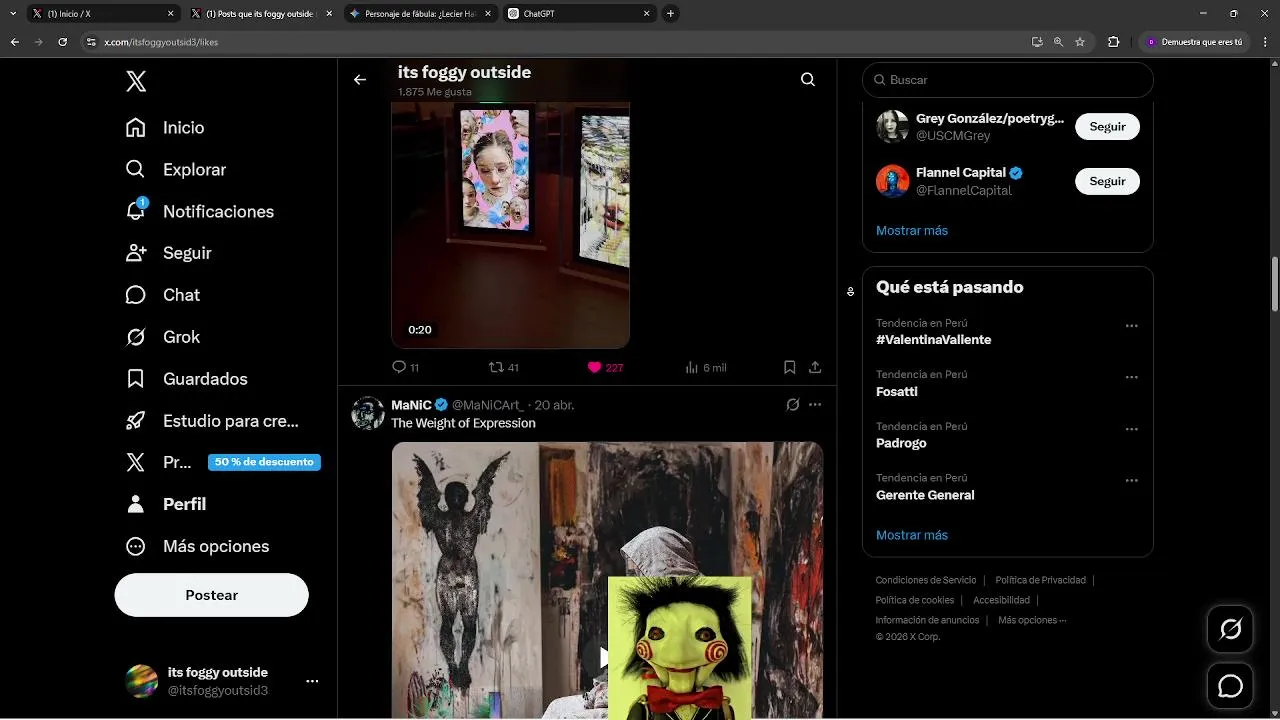Reply to video post with 11 comments
The width and height of the screenshot is (1280, 720).
(x=405, y=367)
